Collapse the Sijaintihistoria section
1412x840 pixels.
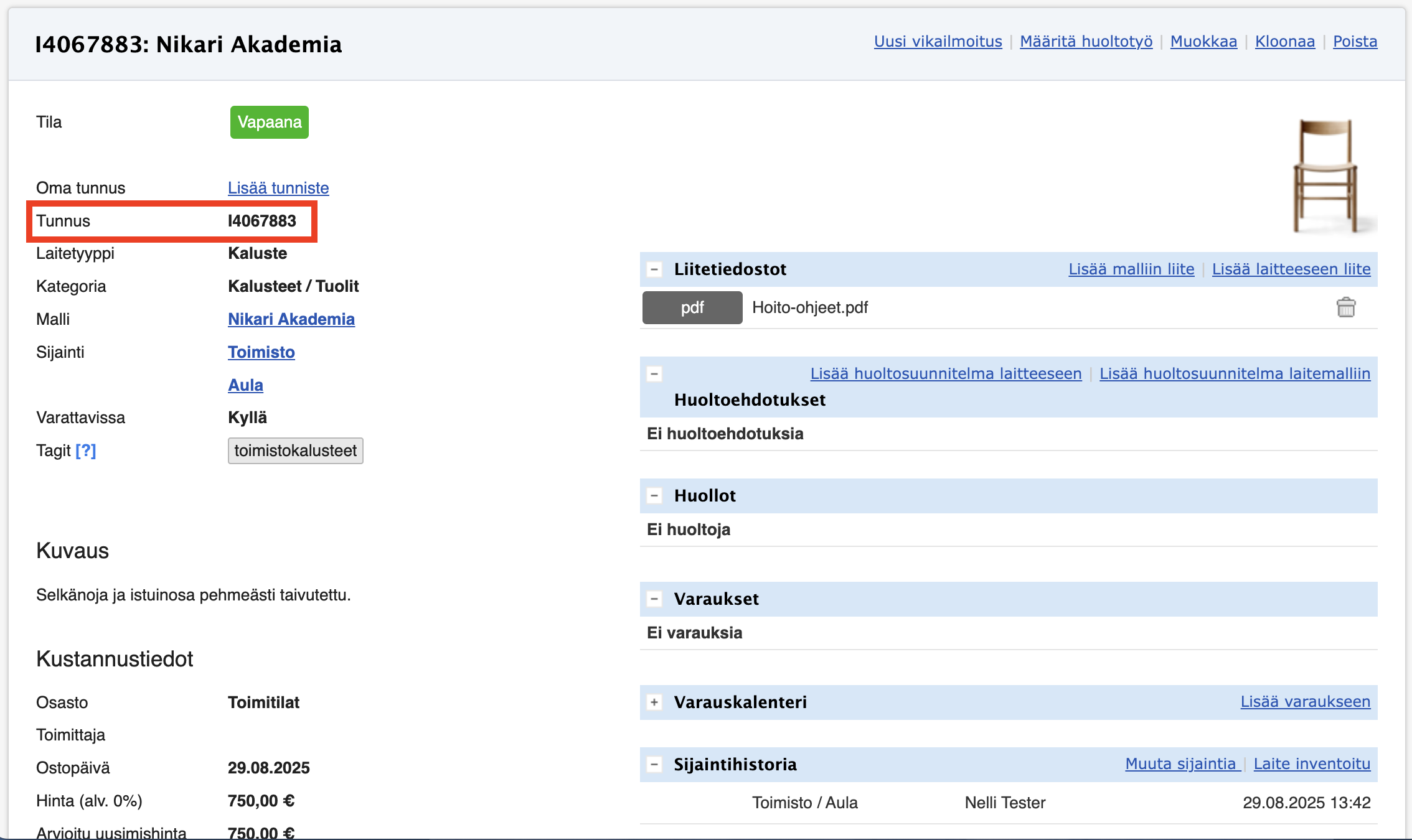[654, 765]
